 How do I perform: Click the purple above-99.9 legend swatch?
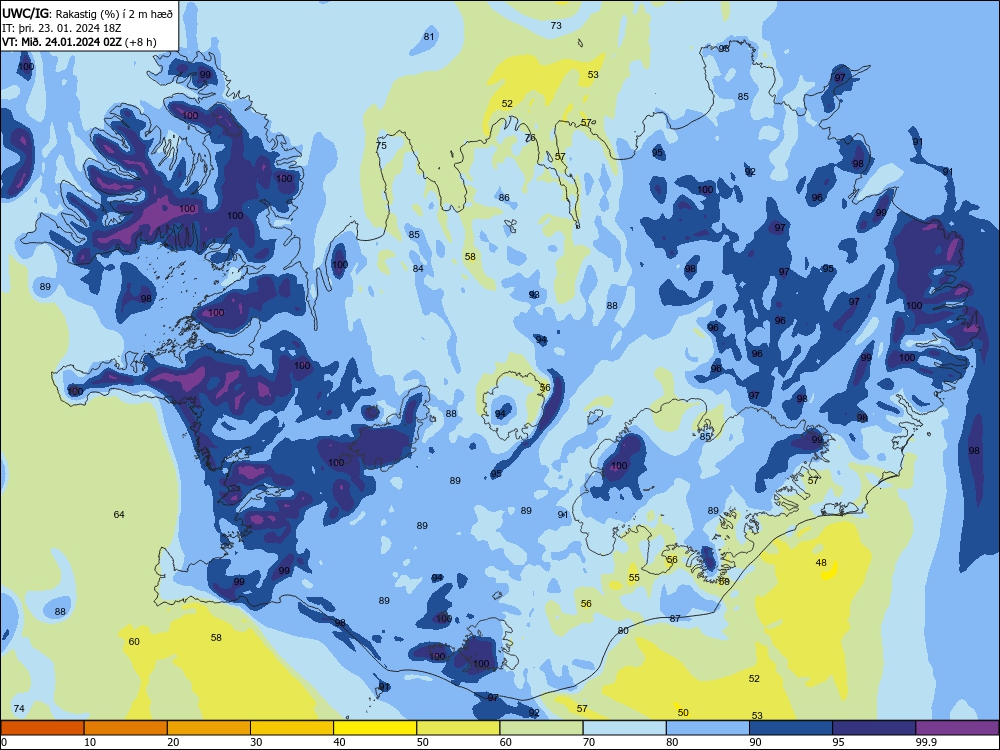coord(957,728)
